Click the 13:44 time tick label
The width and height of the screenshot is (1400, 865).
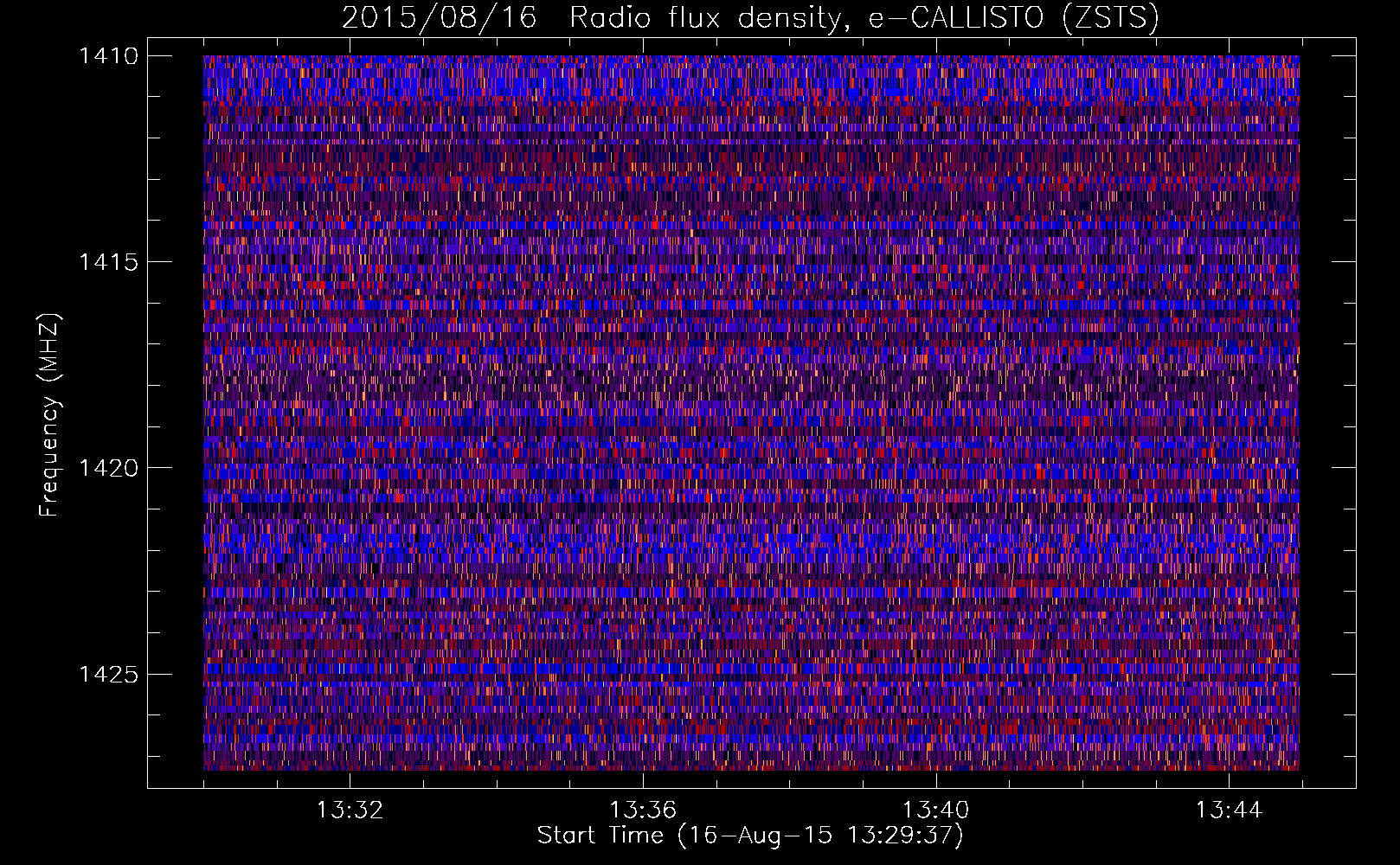[1230, 811]
